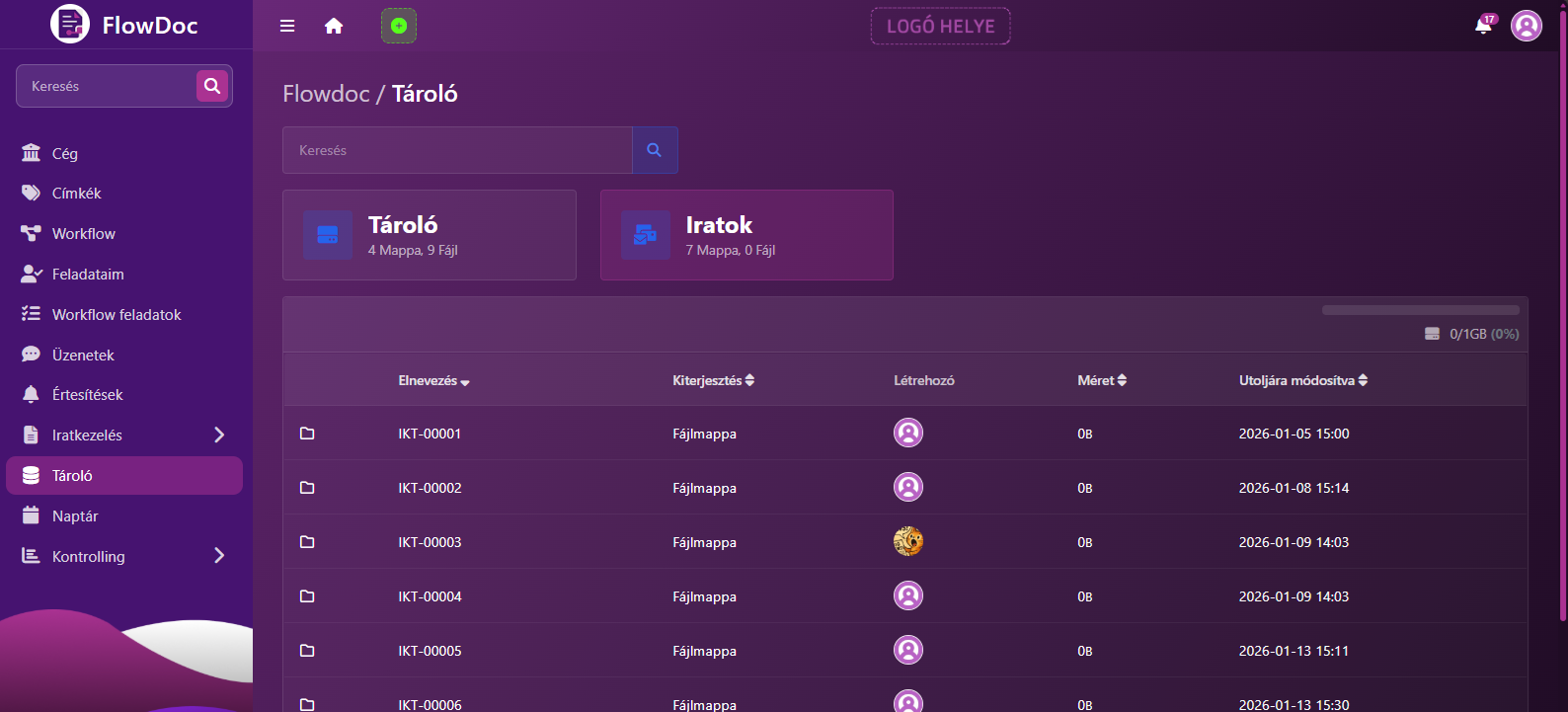Expand the Iratkezelés submenu

click(x=219, y=435)
